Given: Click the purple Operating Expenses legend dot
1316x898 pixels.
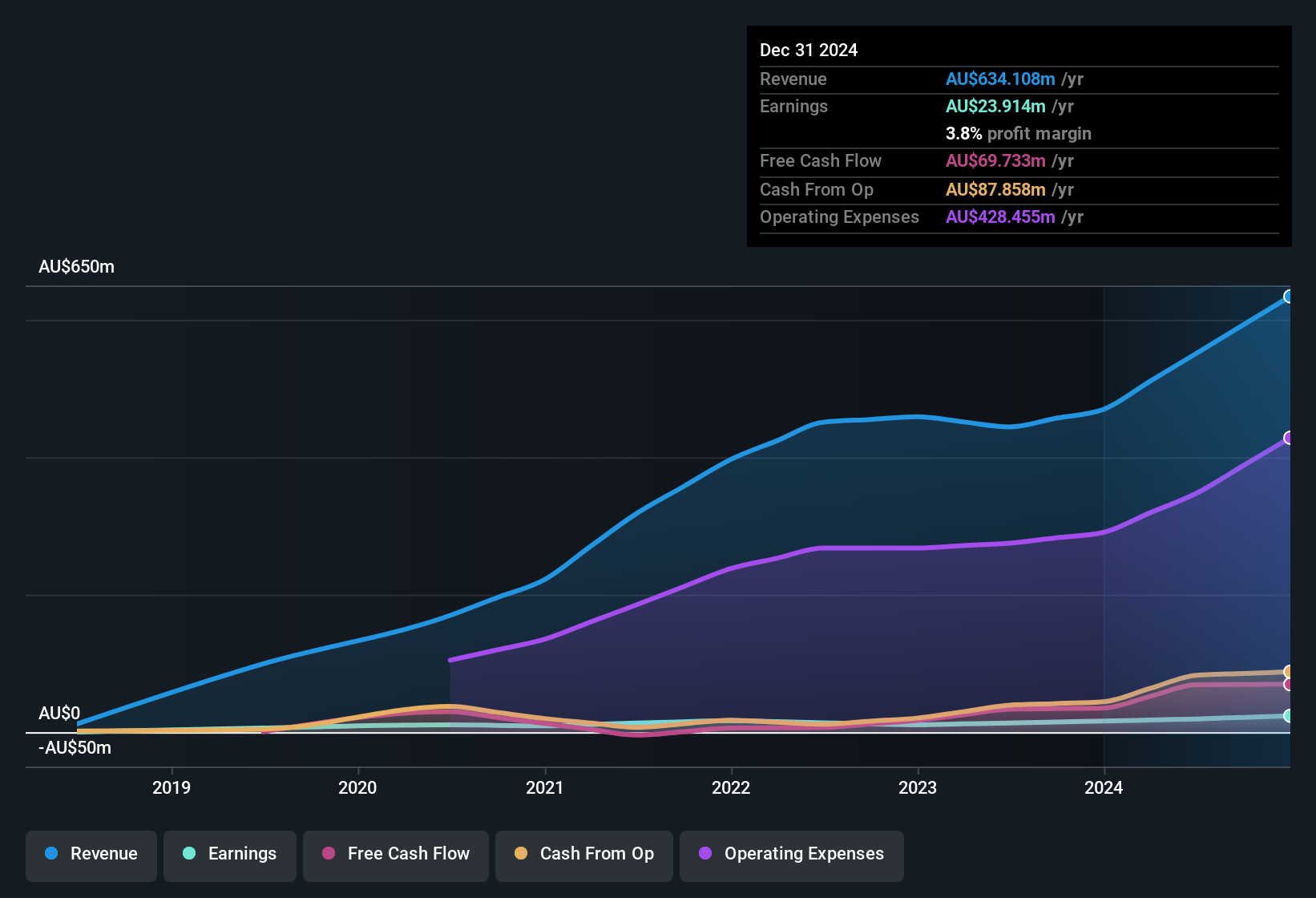Looking at the screenshot, I should pyautogui.click(x=706, y=854).
